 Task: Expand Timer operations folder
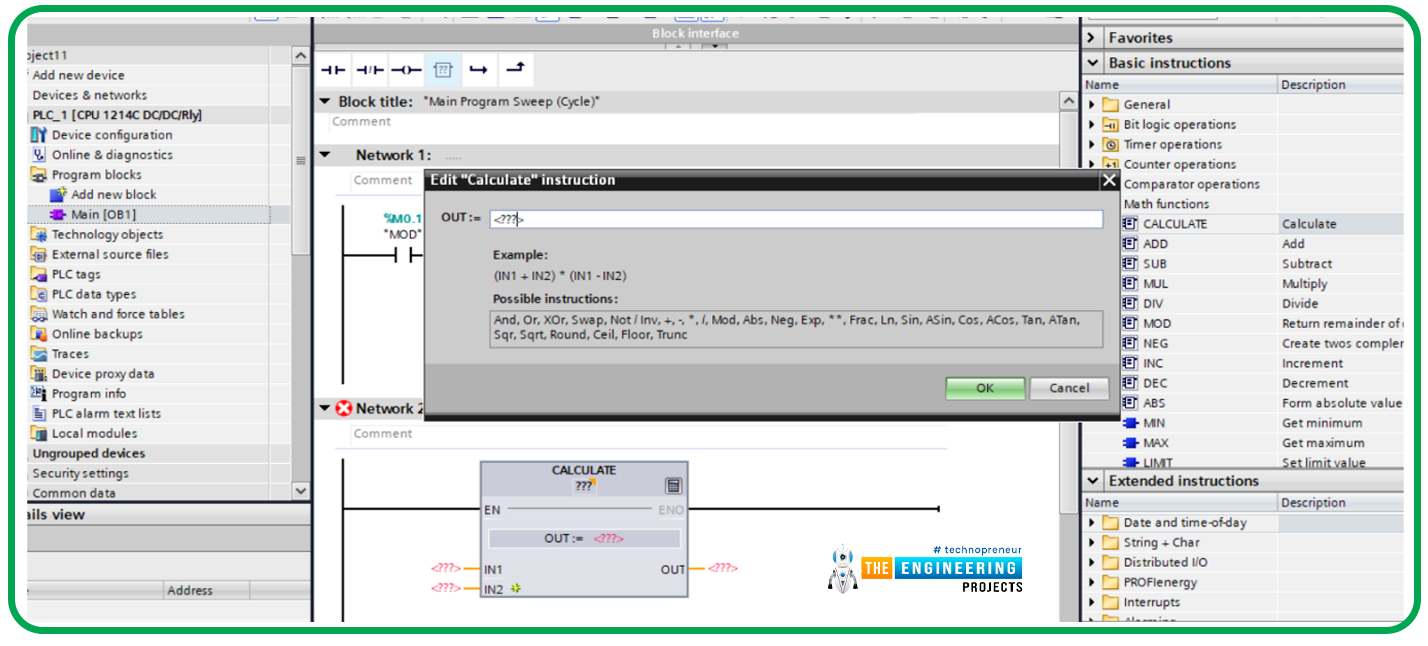1093,145
